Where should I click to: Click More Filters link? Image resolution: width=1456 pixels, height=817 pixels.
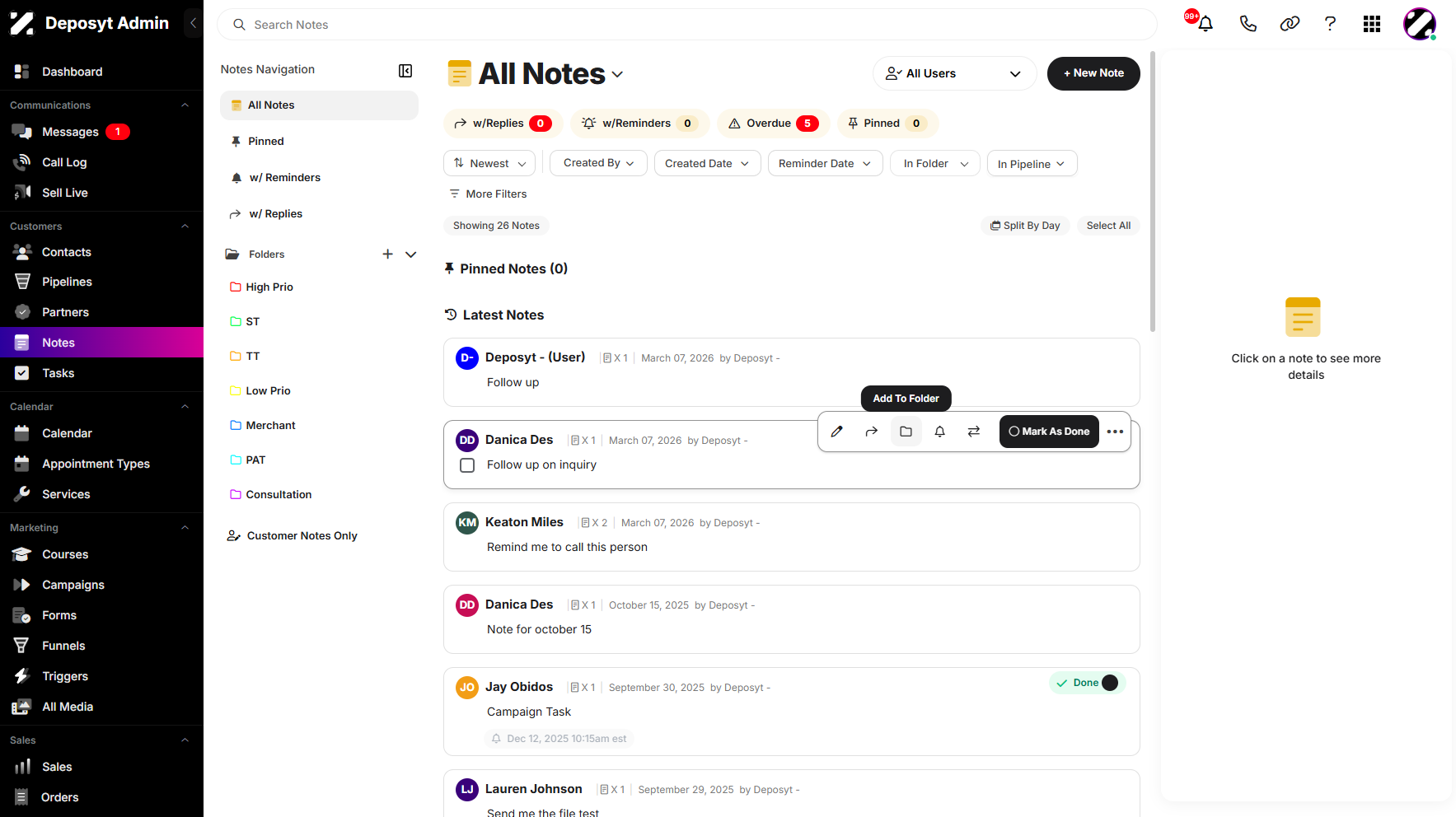click(x=488, y=194)
